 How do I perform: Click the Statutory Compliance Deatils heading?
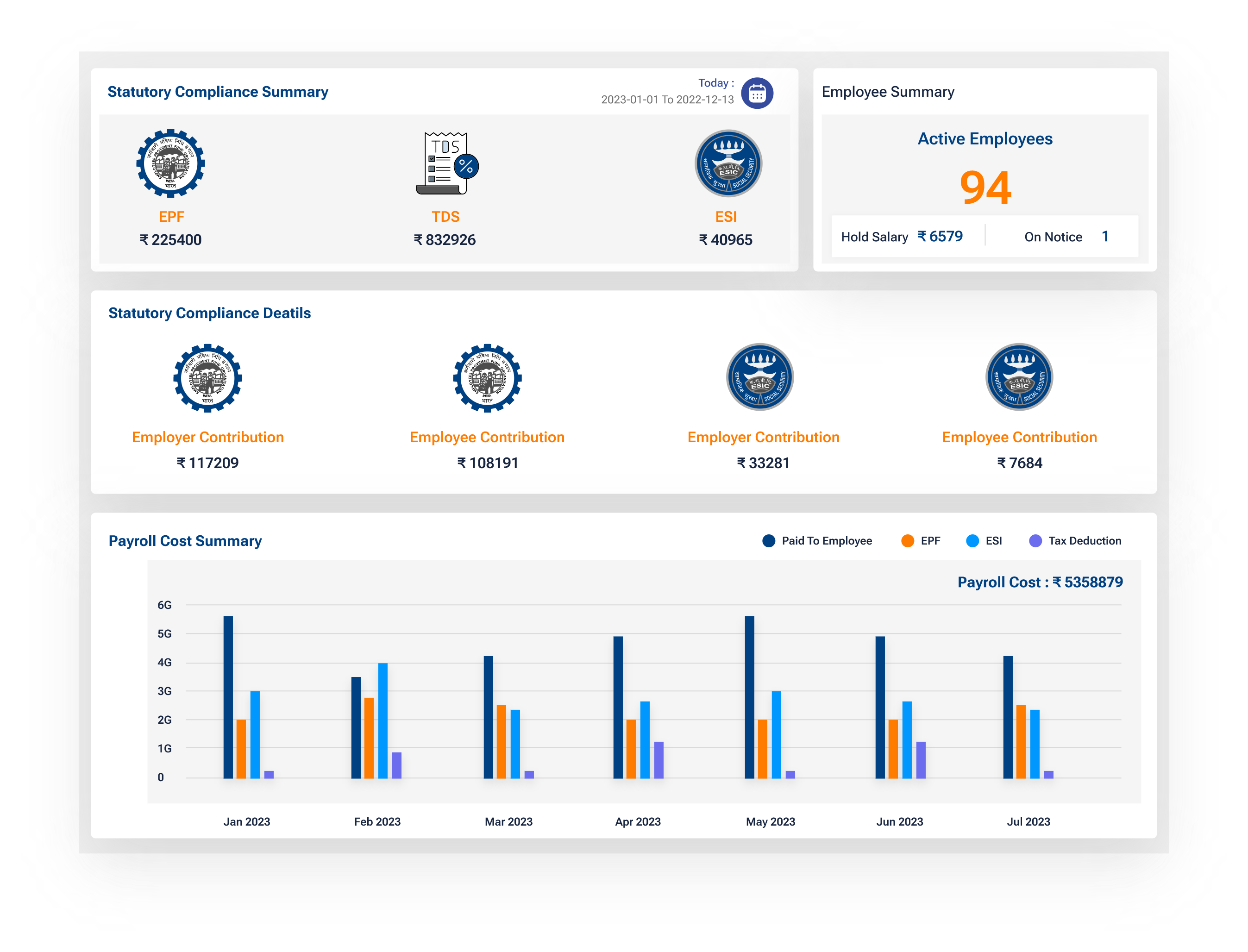coord(210,313)
